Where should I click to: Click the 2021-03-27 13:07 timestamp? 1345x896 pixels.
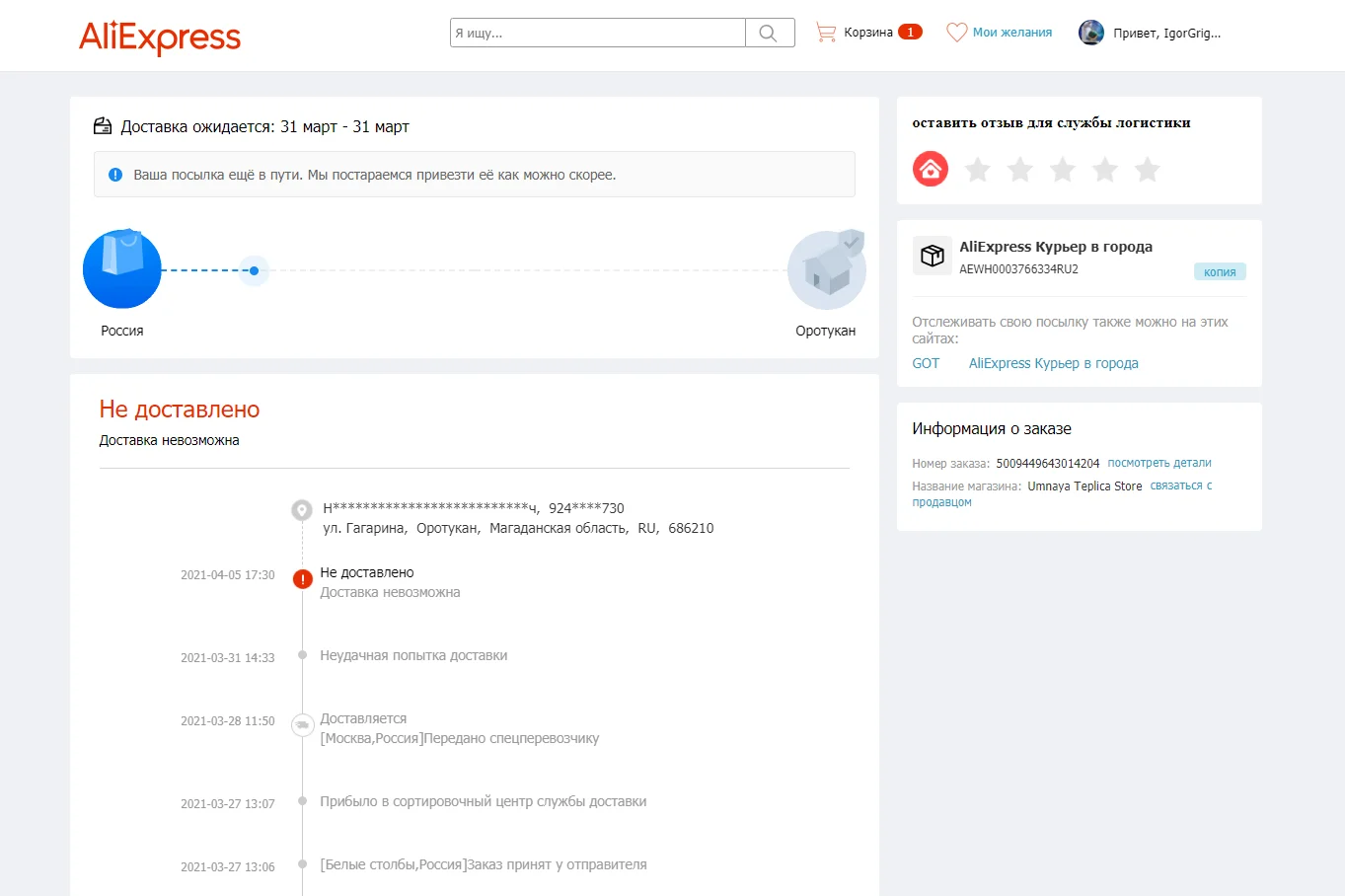pos(228,804)
